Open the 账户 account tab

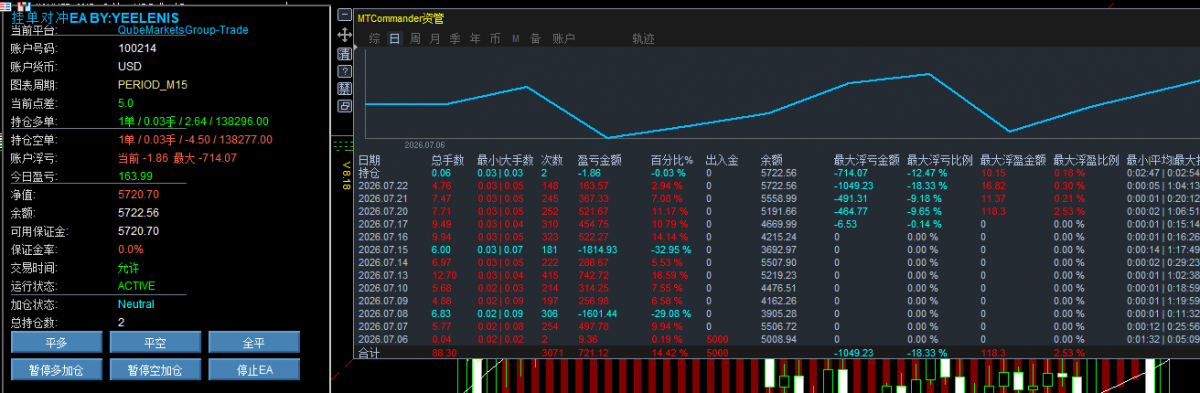(x=563, y=39)
